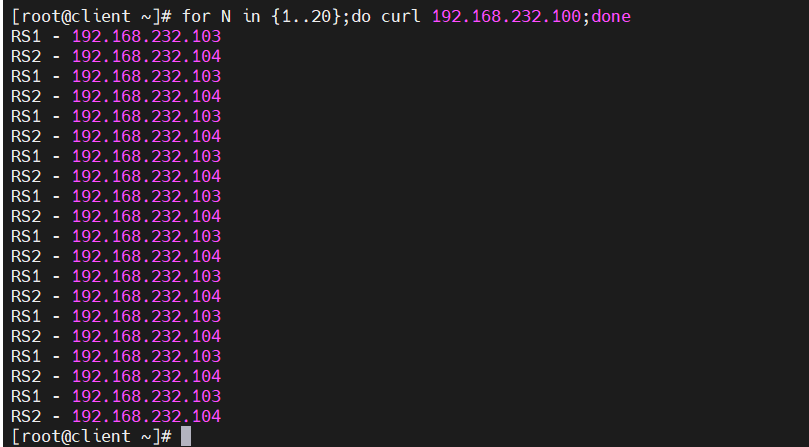The width and height of the screenshot is (809, 447).
Task: Click the magenta 'done' keyword in the command
Action: (x=611, y=17)
